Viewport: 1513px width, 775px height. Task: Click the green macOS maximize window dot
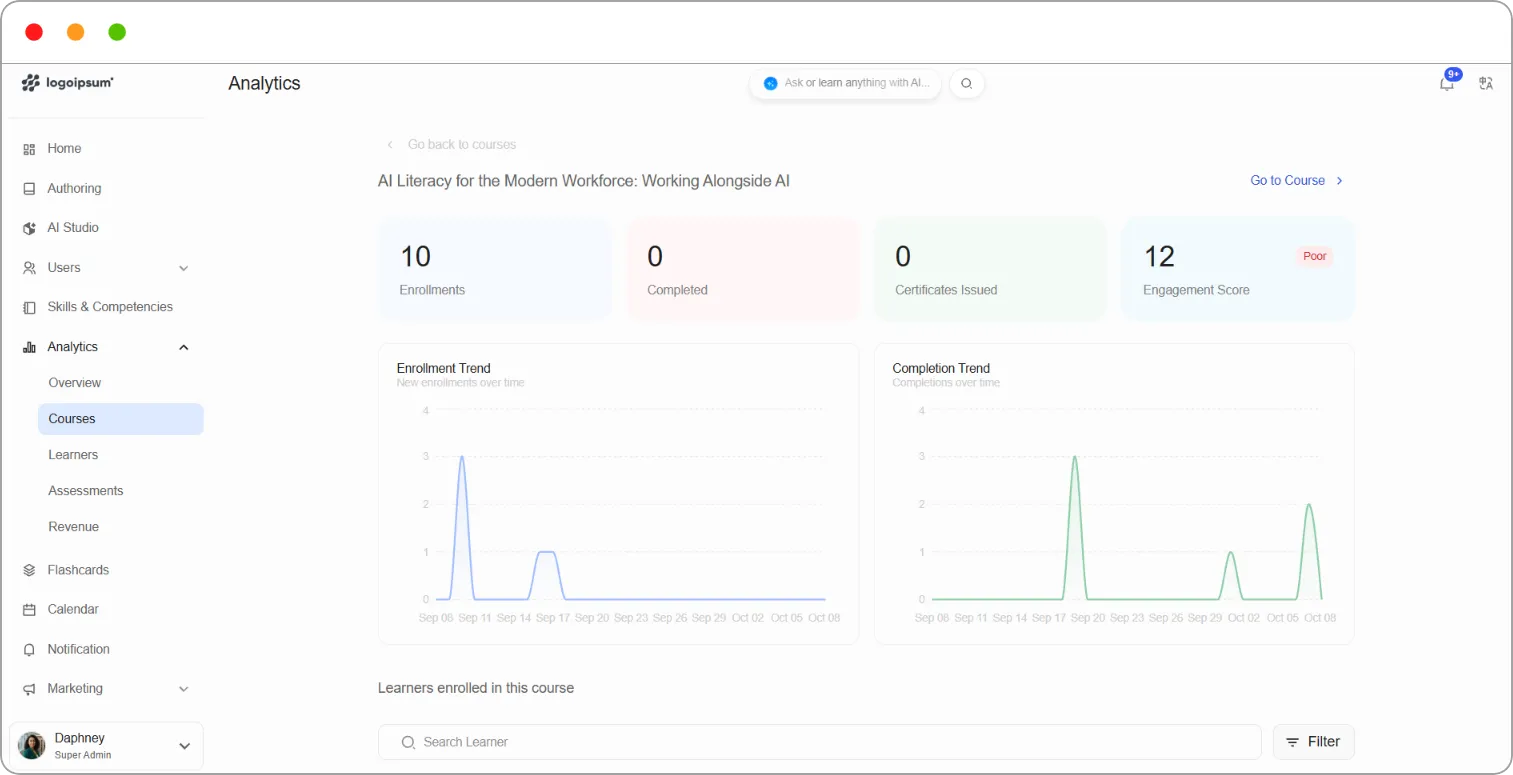pyautogui.click(x=117, y=32)
